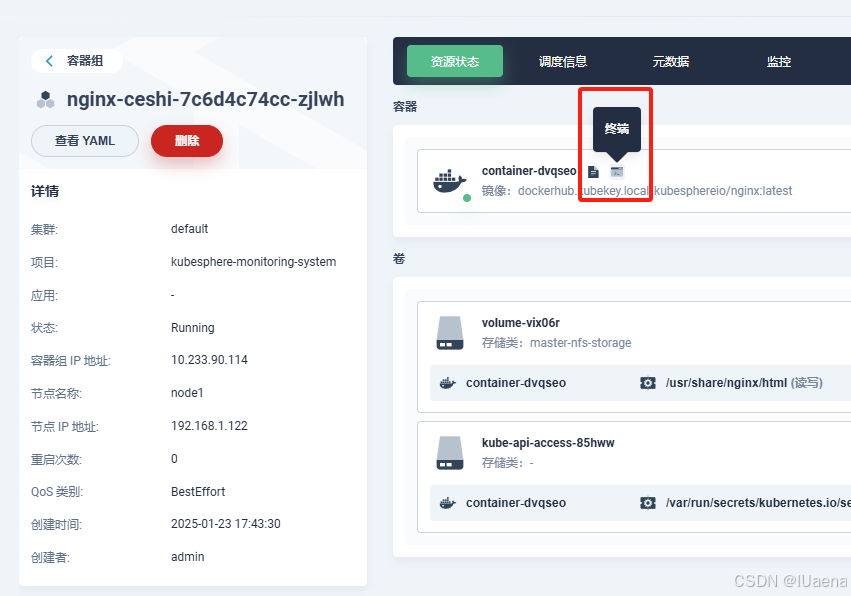851x596 pixels.
Task: Click 卷 section heading
Action: pos(399,259)
